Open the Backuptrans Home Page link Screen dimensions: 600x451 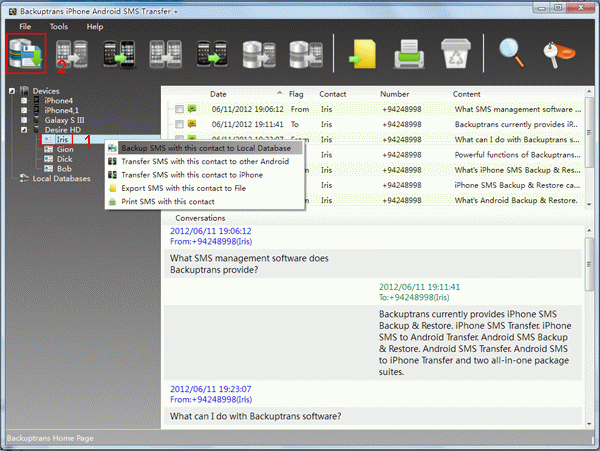[50, 438]
